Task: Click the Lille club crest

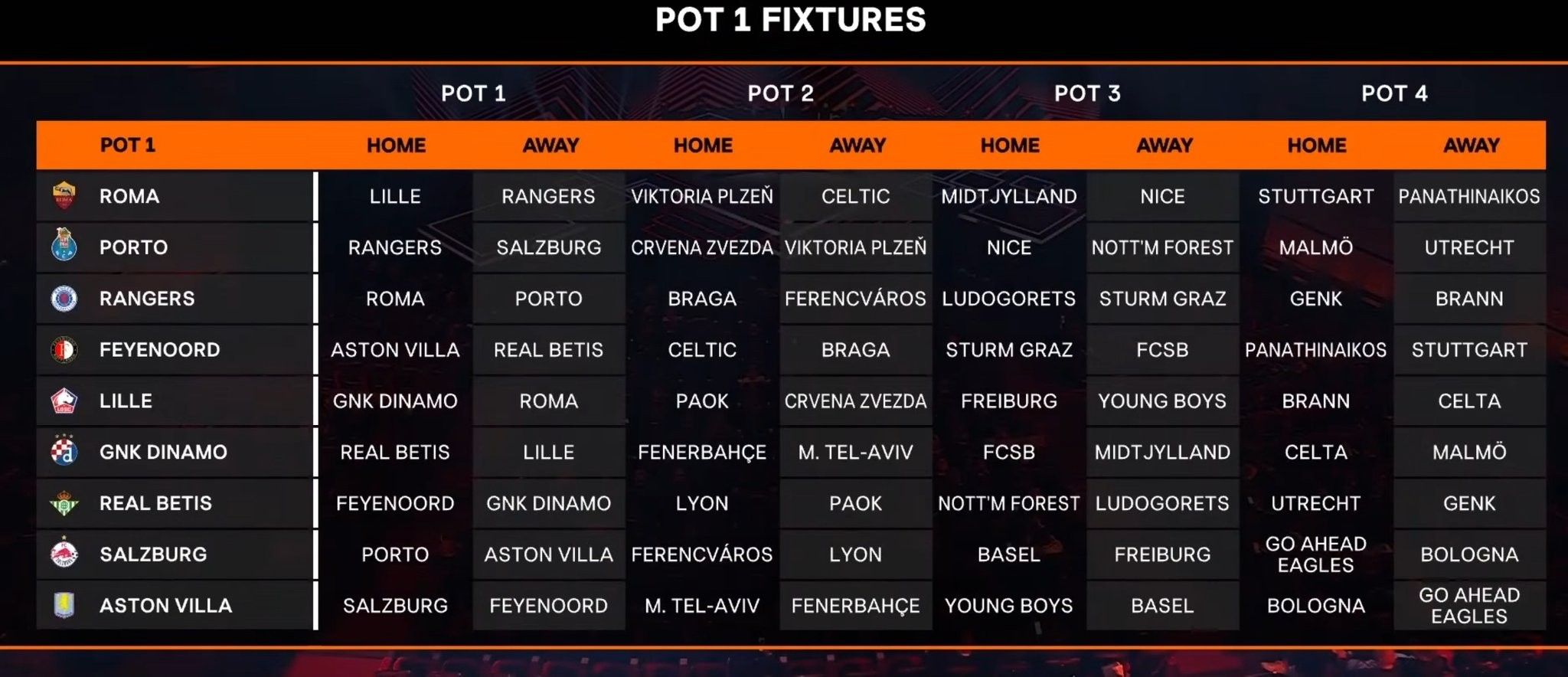Action: [x=64, y=401]
